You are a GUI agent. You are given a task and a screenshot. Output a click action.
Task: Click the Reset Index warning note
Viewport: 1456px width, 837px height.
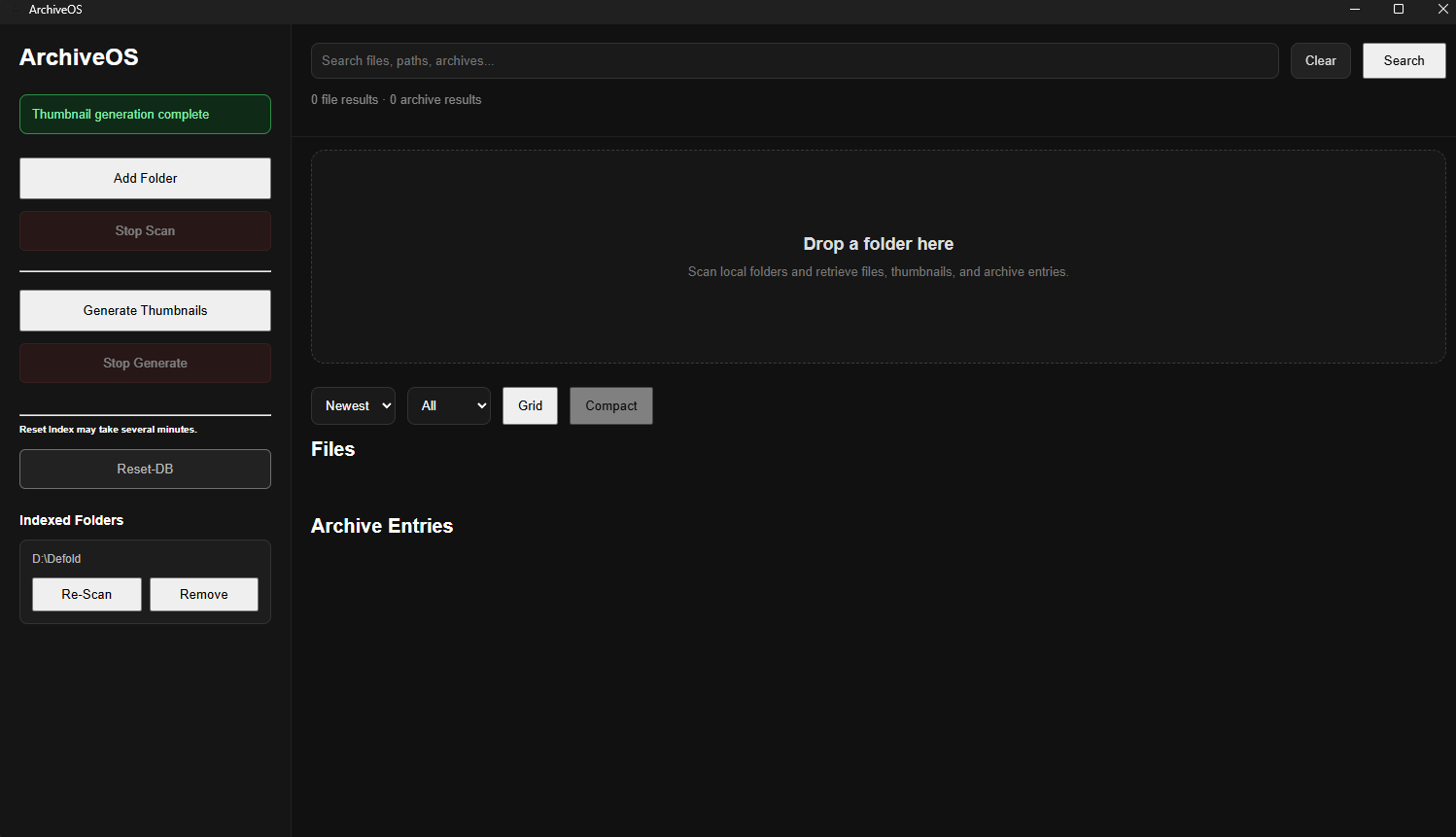pos(108,429)
